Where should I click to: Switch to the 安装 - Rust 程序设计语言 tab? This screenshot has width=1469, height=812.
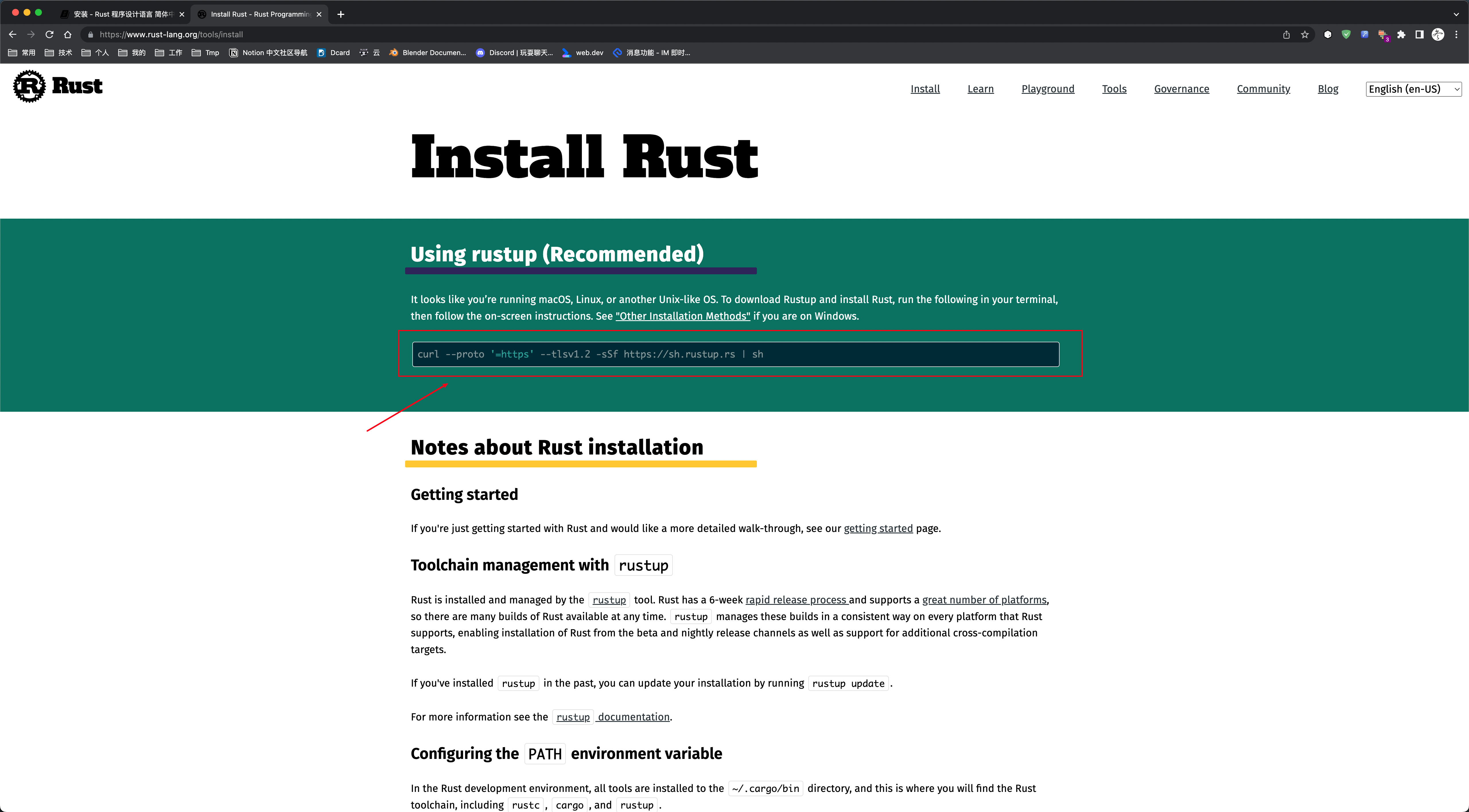click(123, 14)
